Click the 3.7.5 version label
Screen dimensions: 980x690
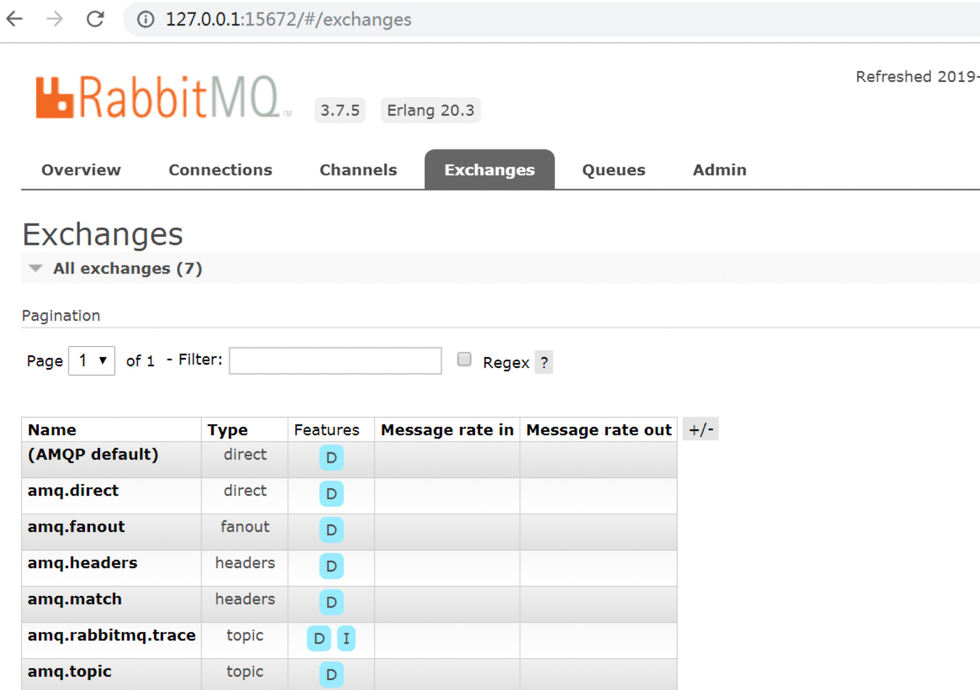340,110
